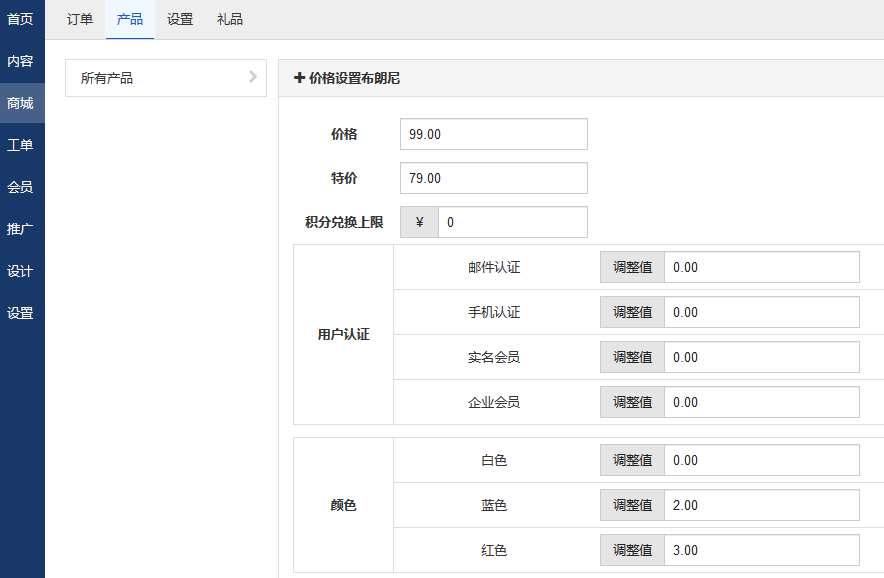Image resolution: width=884 pixels, height=578 pixels.
Task: Open 工单 sidebar section
Action: pos(21,145)
